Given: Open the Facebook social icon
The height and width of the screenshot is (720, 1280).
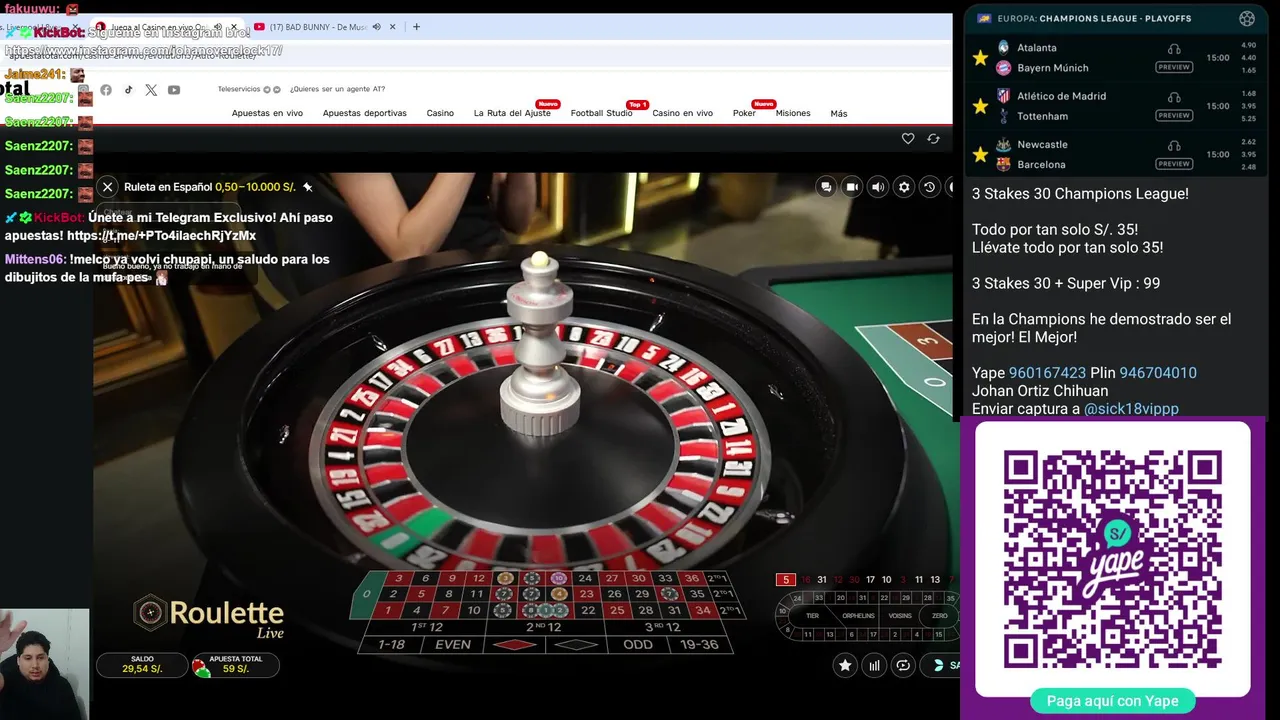Looking at the screenshot, I should click(x=106, y=90).
